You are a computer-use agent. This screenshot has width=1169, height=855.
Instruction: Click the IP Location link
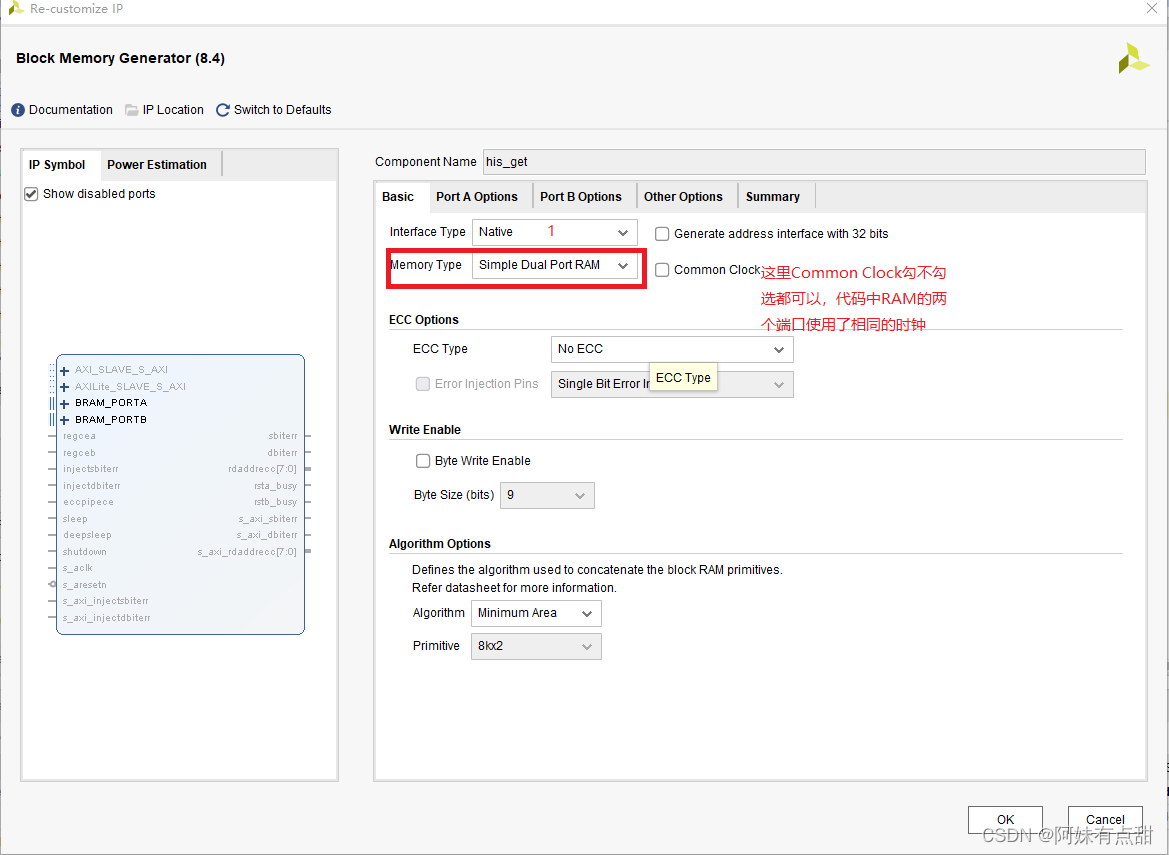173,110
